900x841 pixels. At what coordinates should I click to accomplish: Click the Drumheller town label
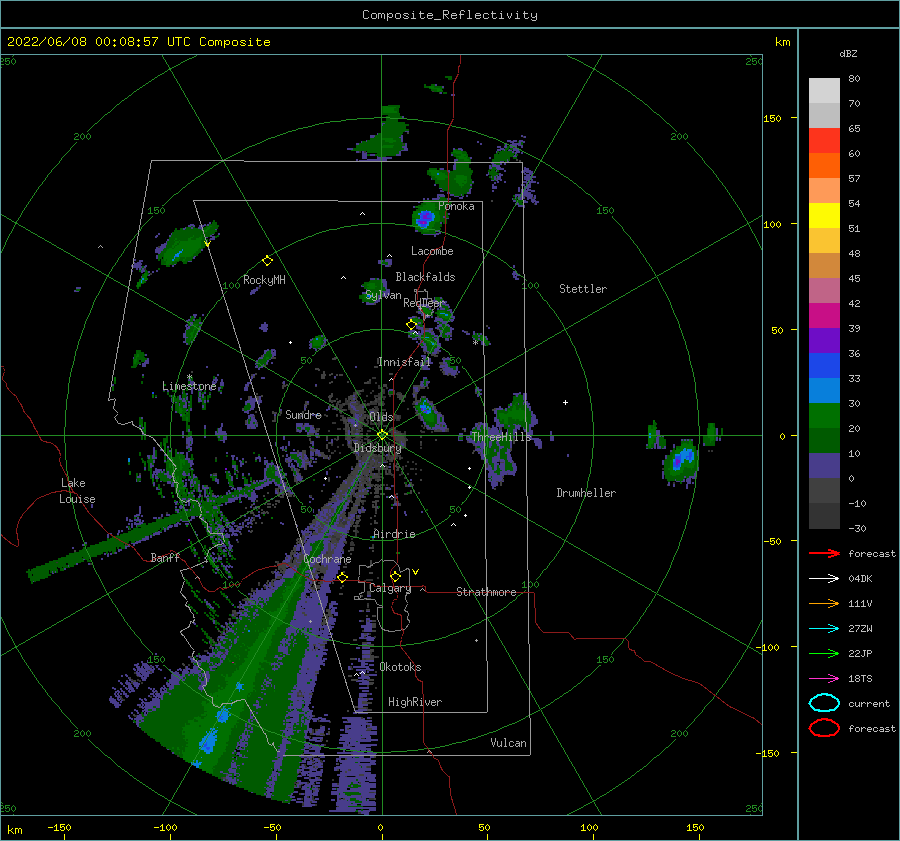586,493
